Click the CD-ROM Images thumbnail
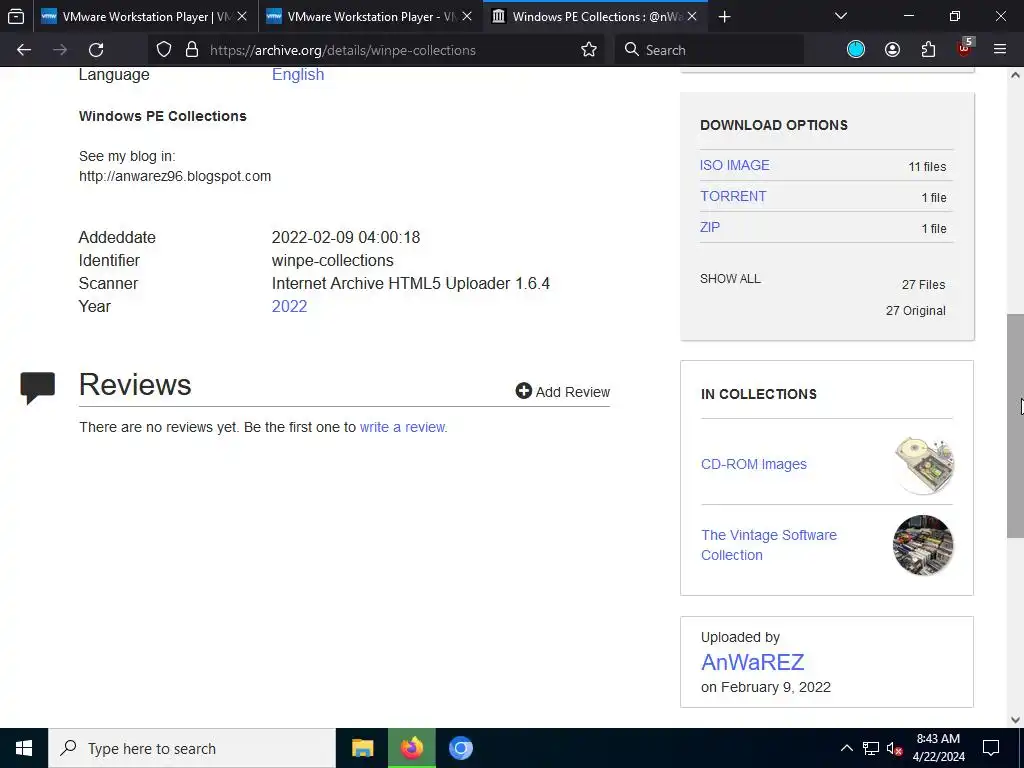This screenshot has width=1024, height=768. [x=923, y=465]
